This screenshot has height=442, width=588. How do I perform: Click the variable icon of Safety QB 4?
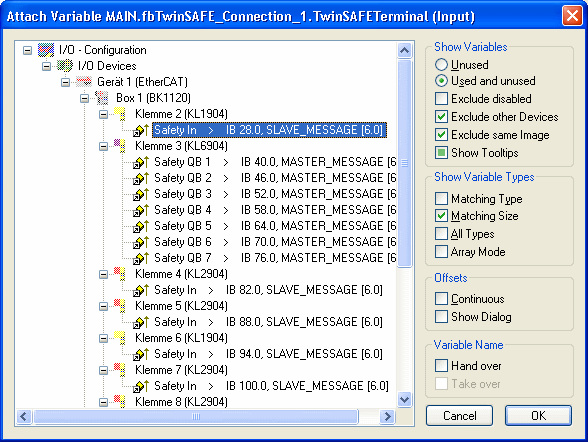(141, 210)
